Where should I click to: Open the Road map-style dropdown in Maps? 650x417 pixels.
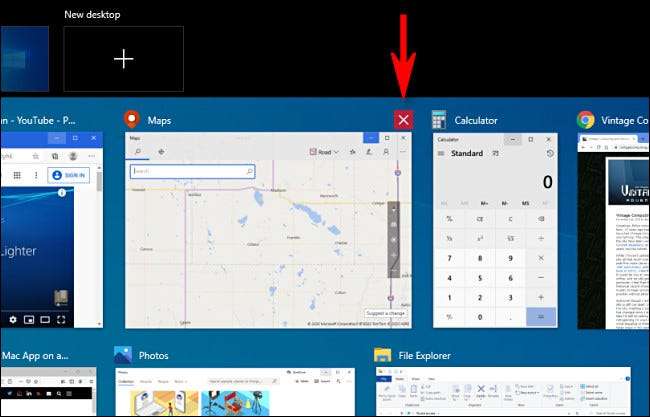coord(324,152)
